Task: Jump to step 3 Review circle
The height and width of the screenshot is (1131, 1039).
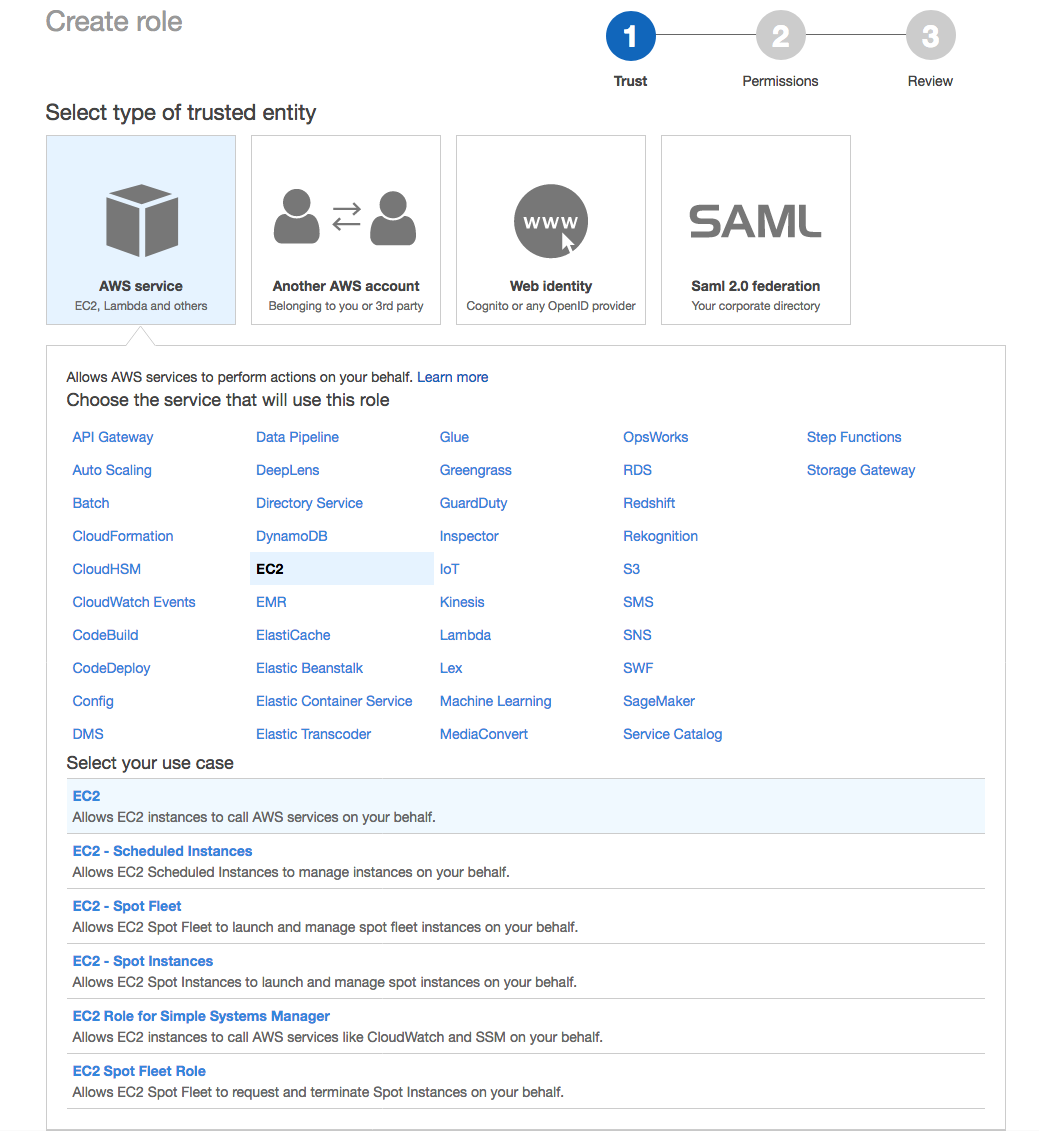Action: [x=931, y=36]
